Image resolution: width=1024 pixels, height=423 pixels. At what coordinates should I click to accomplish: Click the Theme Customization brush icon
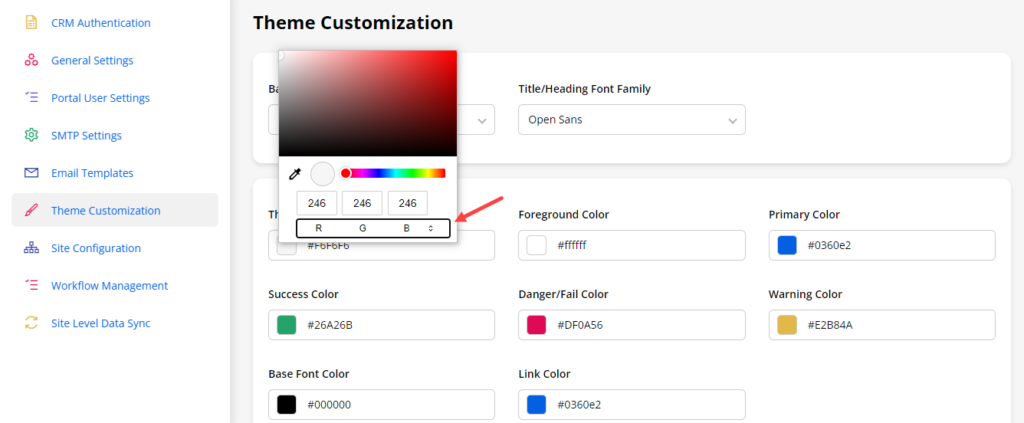pyautogui.click(x=31, y=211)
